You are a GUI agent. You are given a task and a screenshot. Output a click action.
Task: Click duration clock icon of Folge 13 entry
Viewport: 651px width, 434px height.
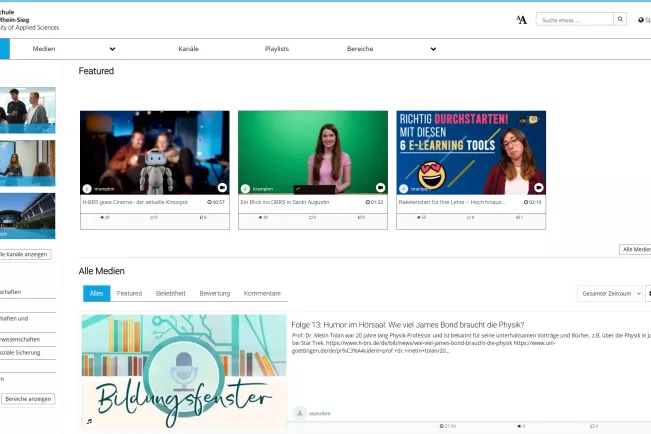tap(442, 426)
